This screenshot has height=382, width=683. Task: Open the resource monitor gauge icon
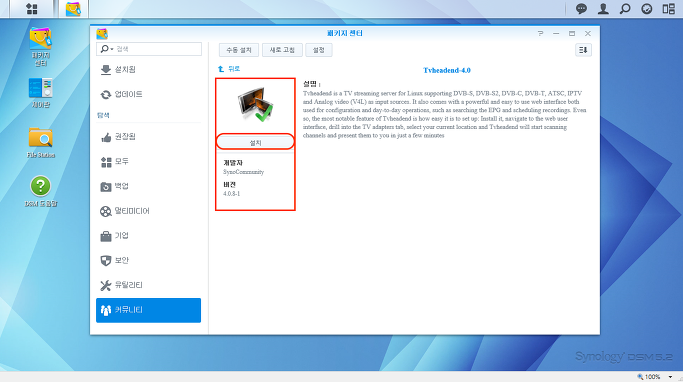click(x=647, y=9)
